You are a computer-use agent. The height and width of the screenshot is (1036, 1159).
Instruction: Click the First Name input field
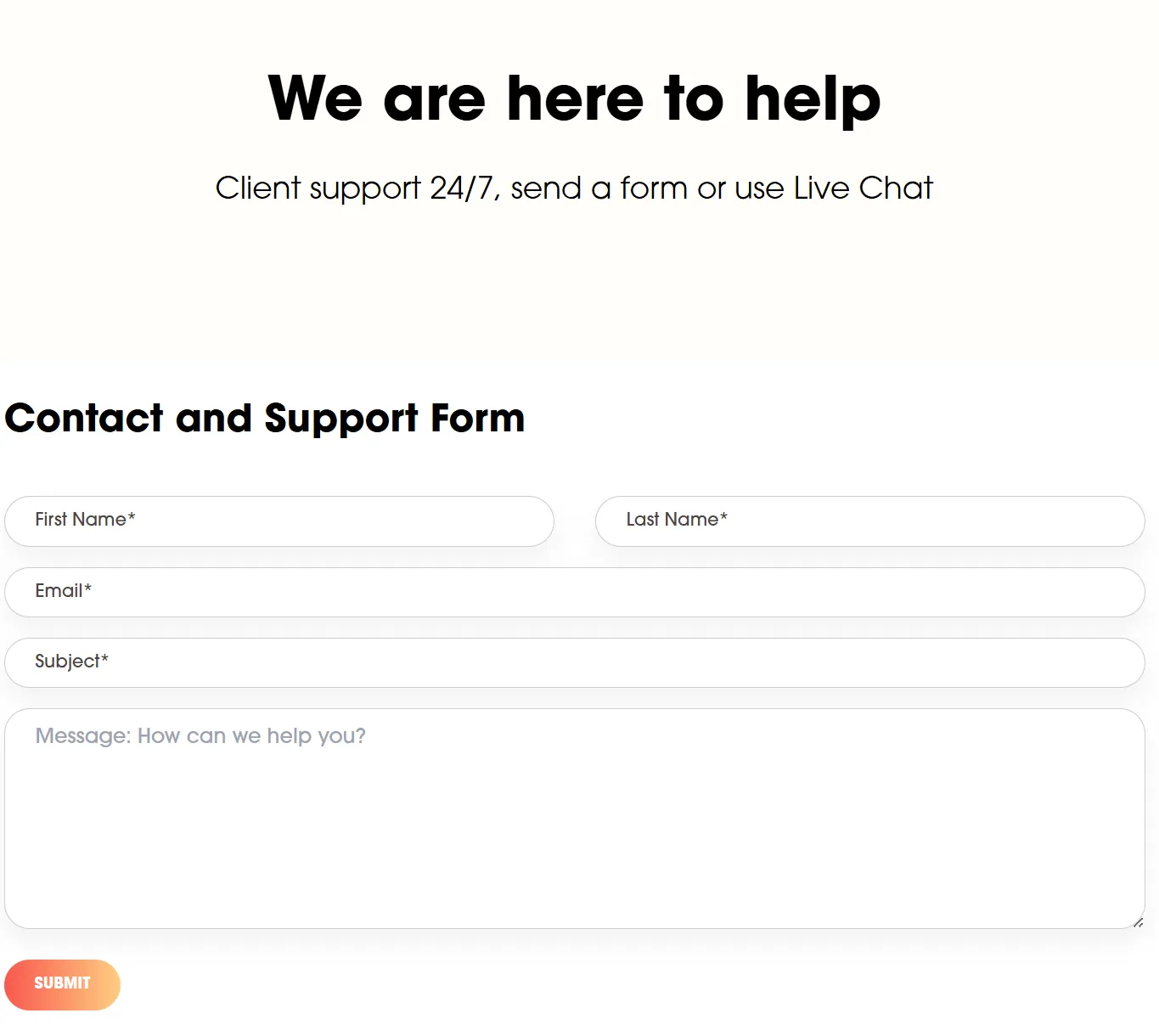point(279,521)
